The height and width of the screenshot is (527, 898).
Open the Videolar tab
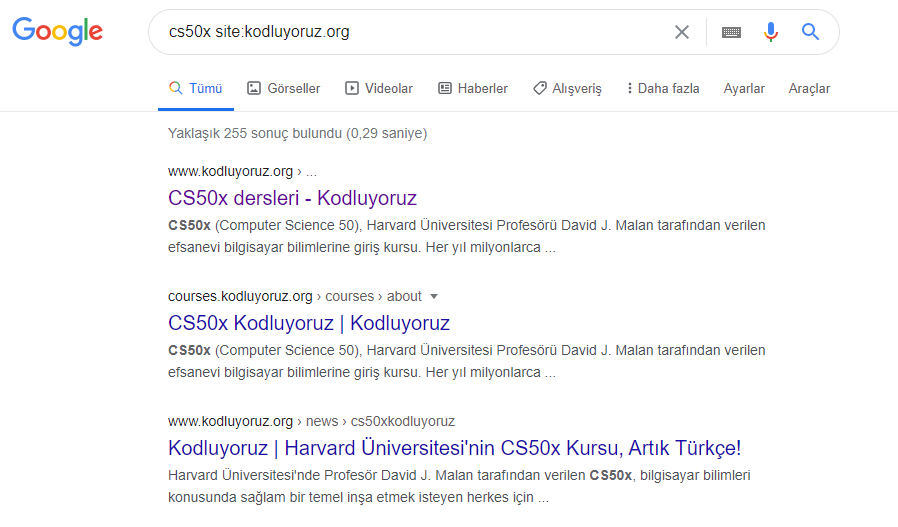pyautogui.click(x=379, y=89)
